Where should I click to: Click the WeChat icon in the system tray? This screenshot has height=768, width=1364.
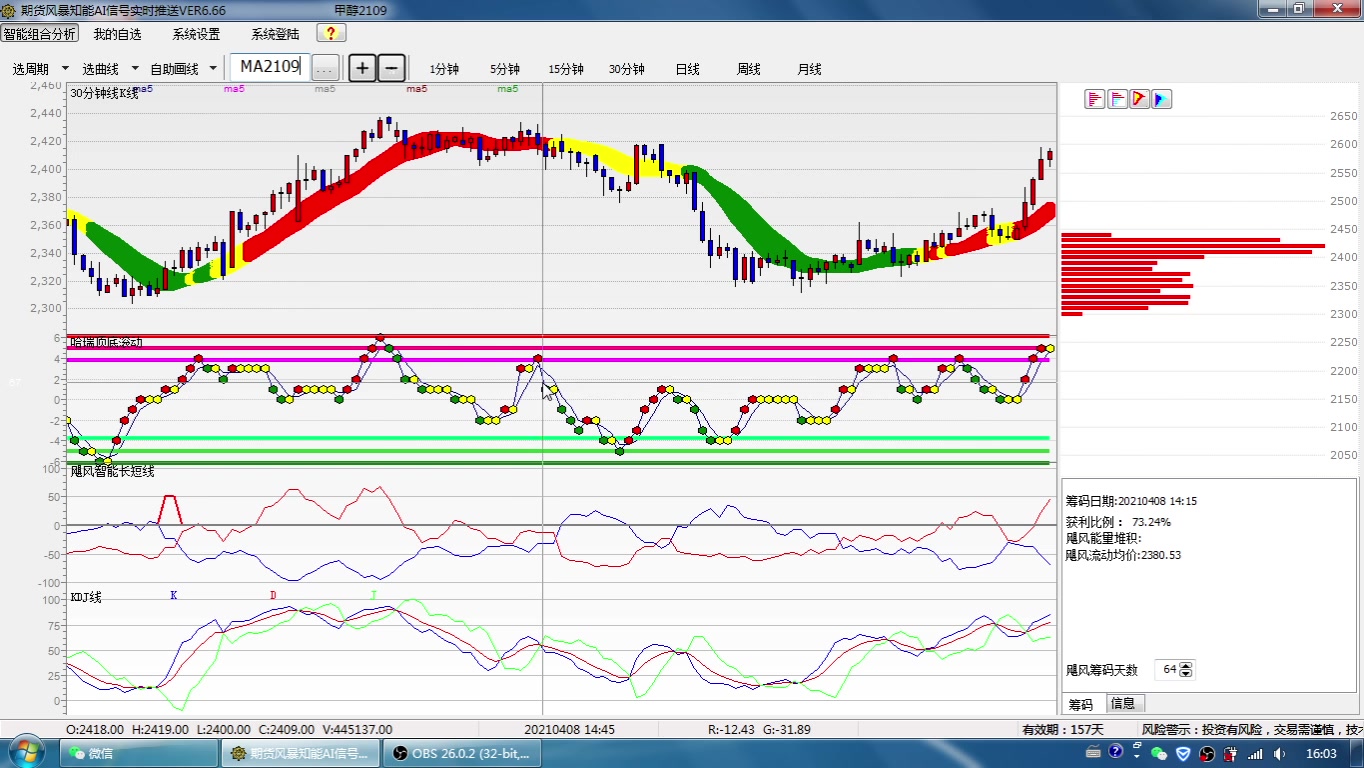pos(1159,753)
